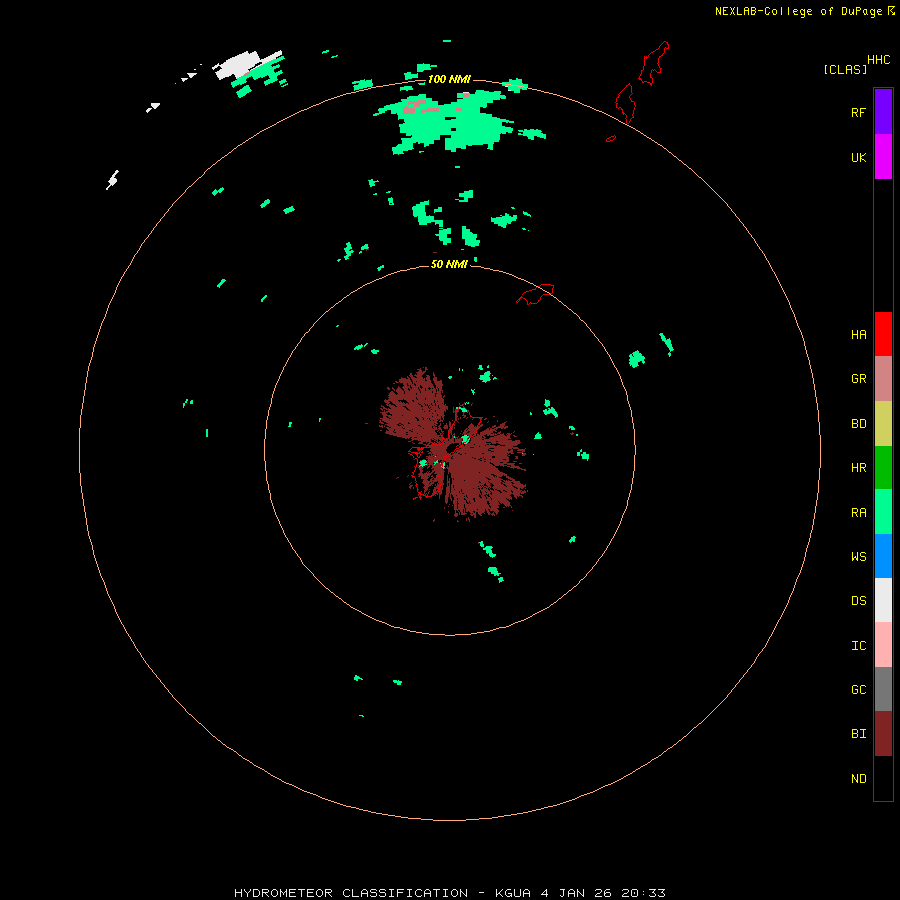
Task: Click the HA legend label
Action: tap(858, 335)
